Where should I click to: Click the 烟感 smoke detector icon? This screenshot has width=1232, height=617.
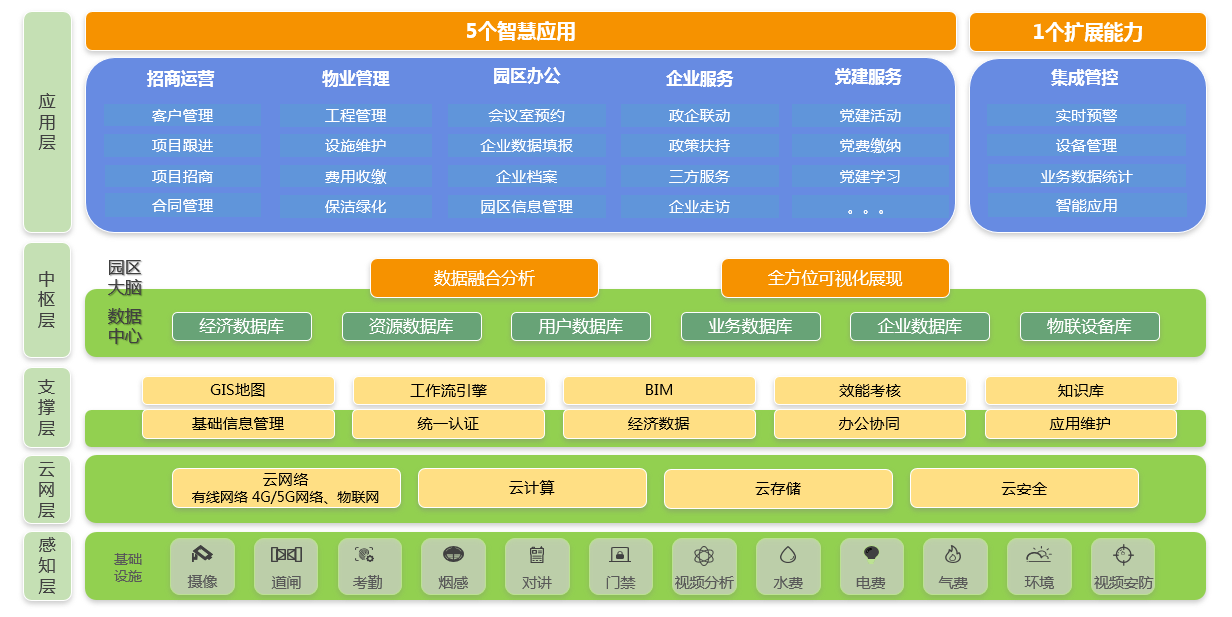tap(453, 567)
